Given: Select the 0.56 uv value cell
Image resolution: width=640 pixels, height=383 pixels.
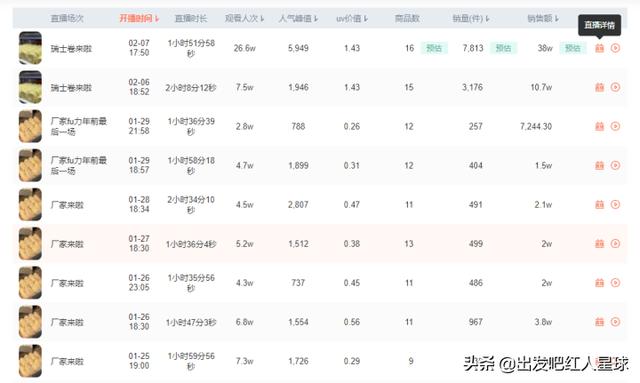Looking at the screenshot, I should pyautogui.click(x=352, y=322).
